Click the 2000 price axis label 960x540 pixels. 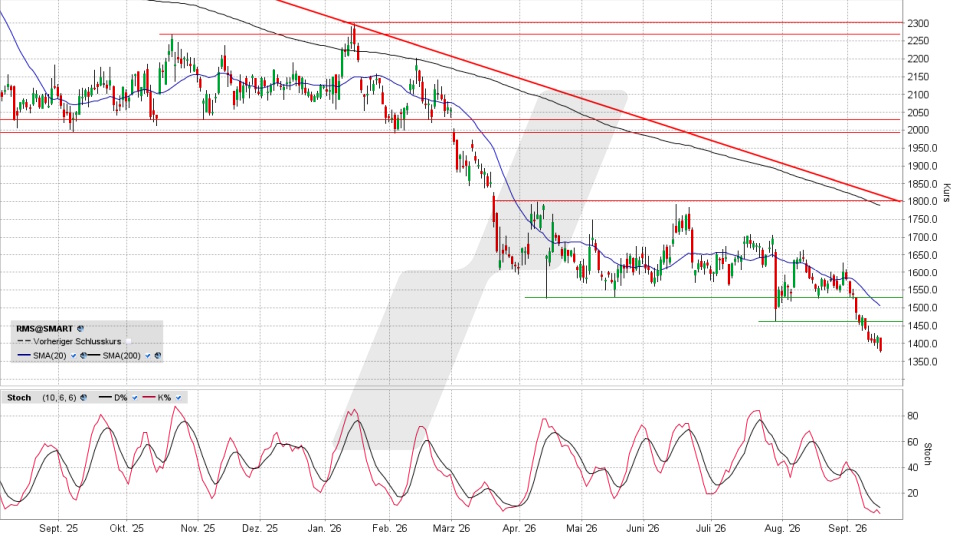(919, 130)
